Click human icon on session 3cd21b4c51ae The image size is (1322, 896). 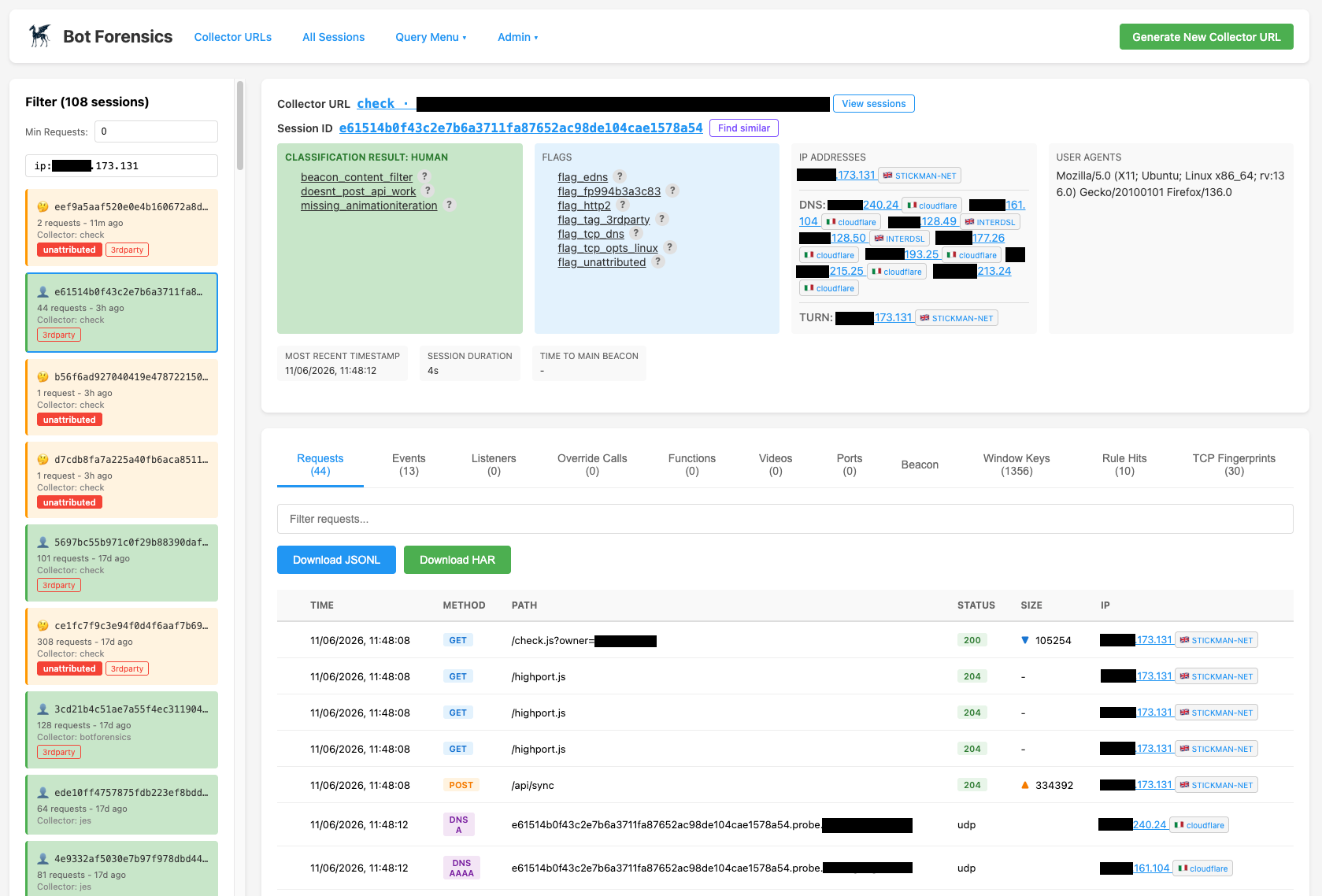click(x=43, y=709)
